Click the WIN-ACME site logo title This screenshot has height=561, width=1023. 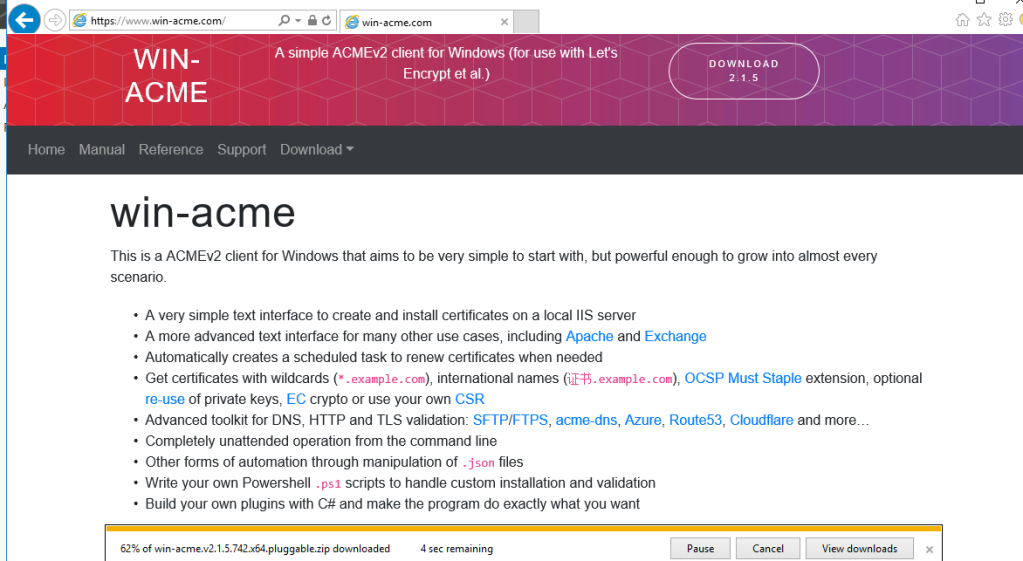[x=166, y=76]
